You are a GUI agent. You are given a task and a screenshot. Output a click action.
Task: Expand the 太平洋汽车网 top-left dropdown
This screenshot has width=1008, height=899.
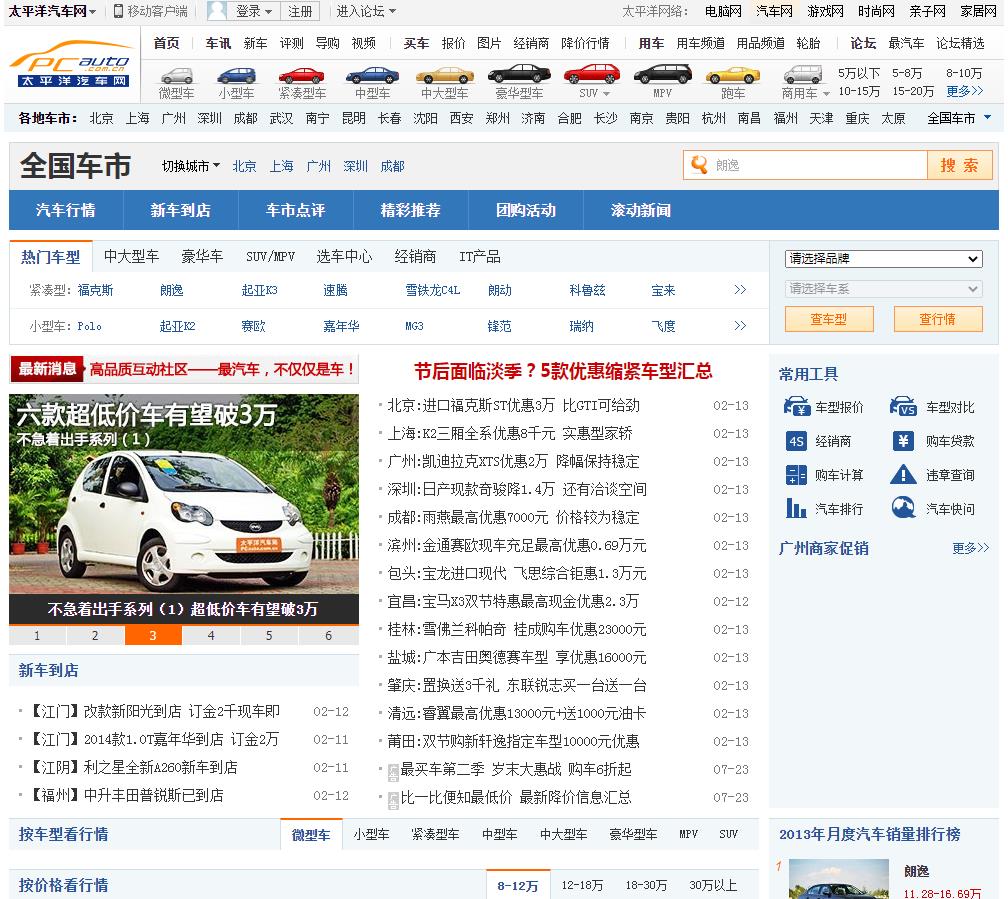(x=53, y=11)
